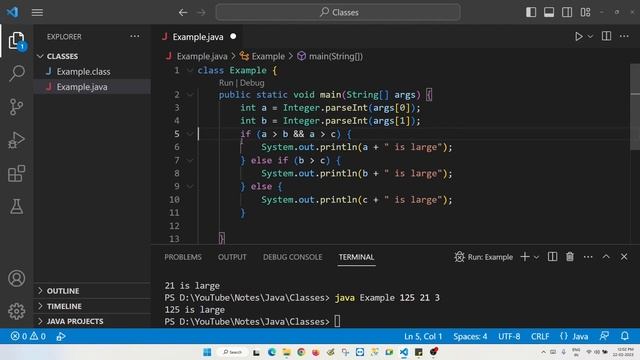Change encoding via UTF-8 status item
640x360 pixels.
(x=509, y=336)
